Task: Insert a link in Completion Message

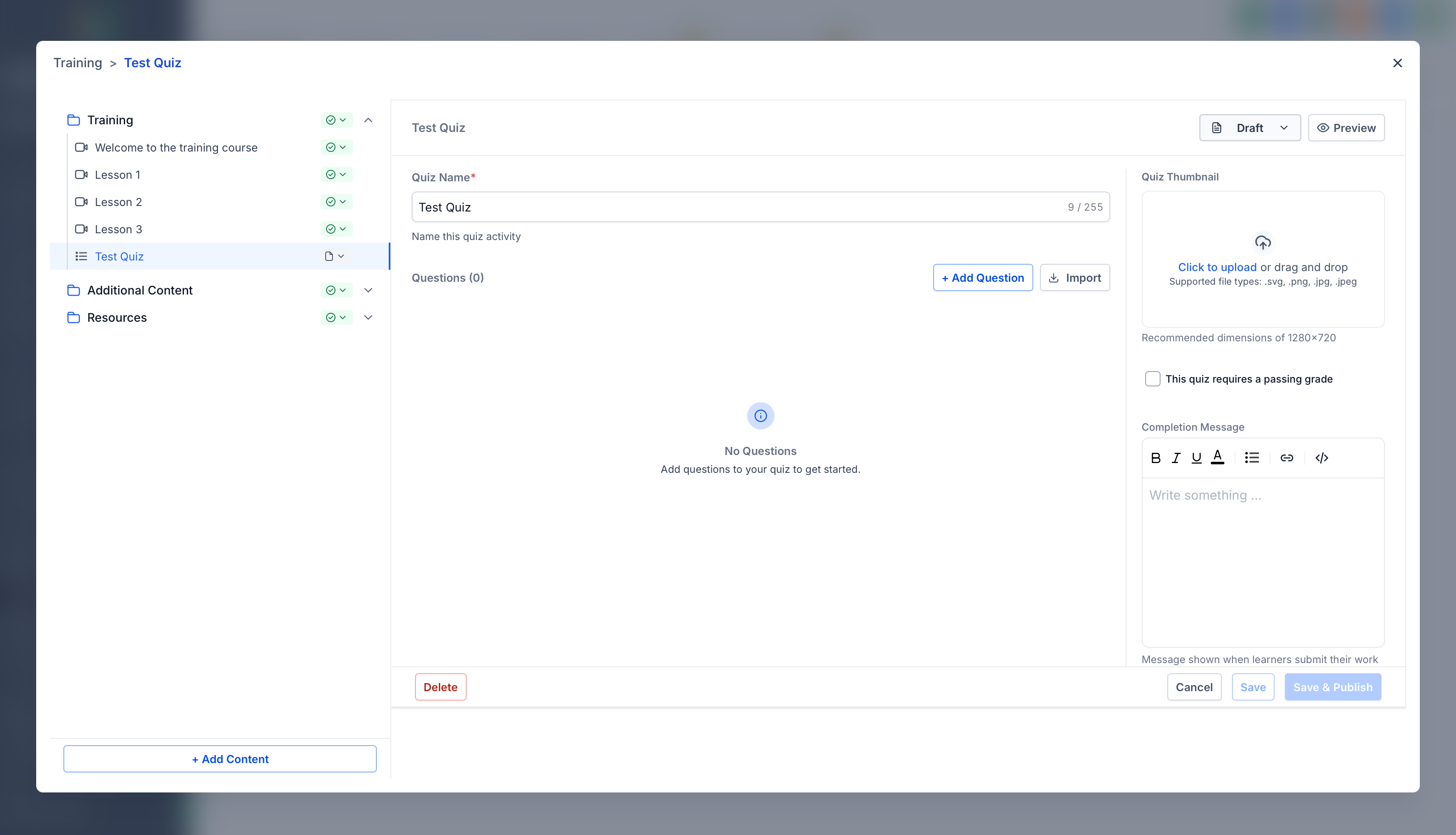Action: click(1287, 458)
